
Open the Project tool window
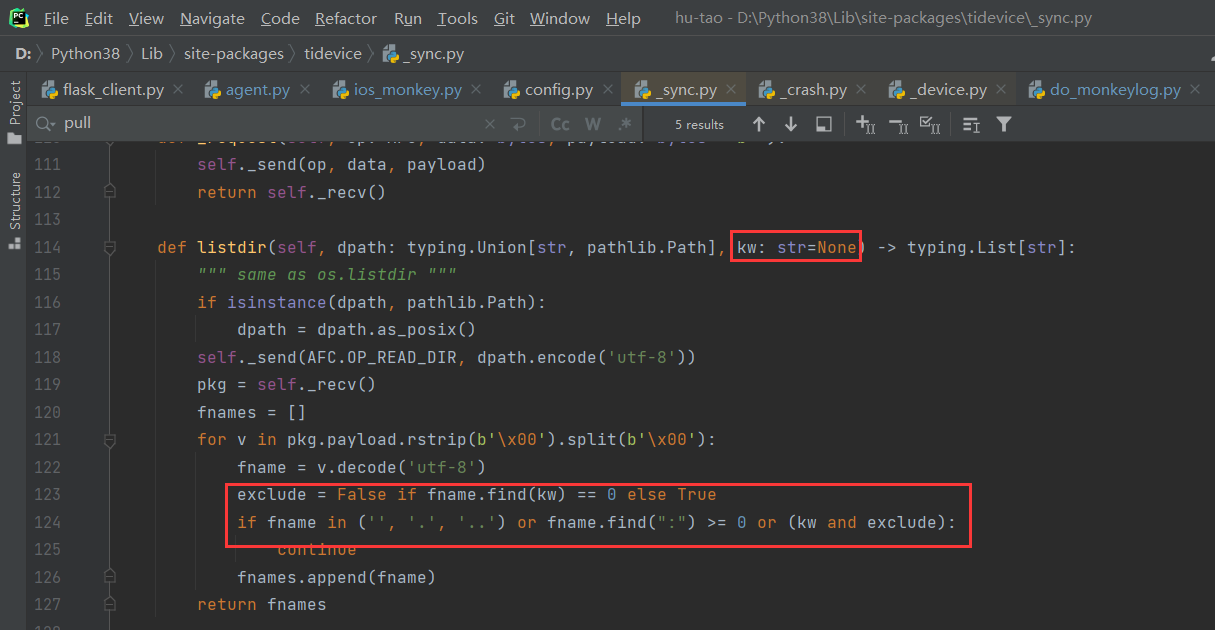click(14, 112)
